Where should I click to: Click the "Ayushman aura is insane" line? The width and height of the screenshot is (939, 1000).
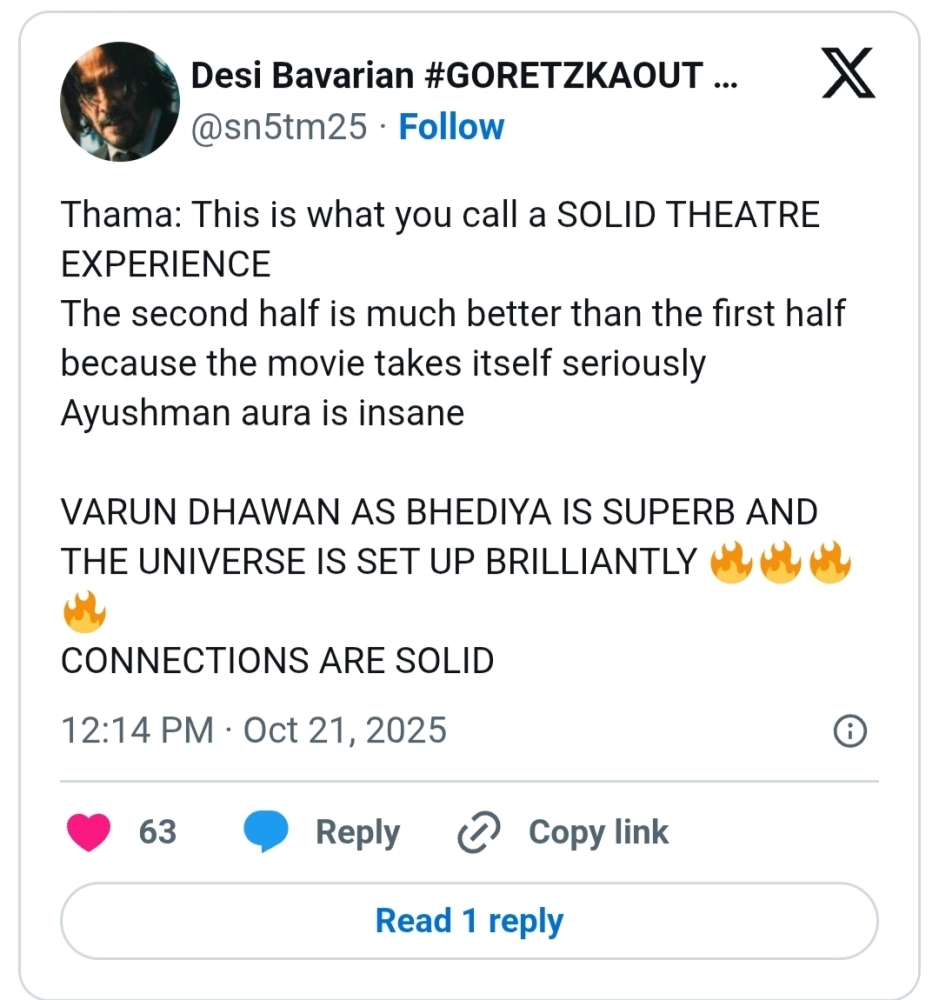262,413
